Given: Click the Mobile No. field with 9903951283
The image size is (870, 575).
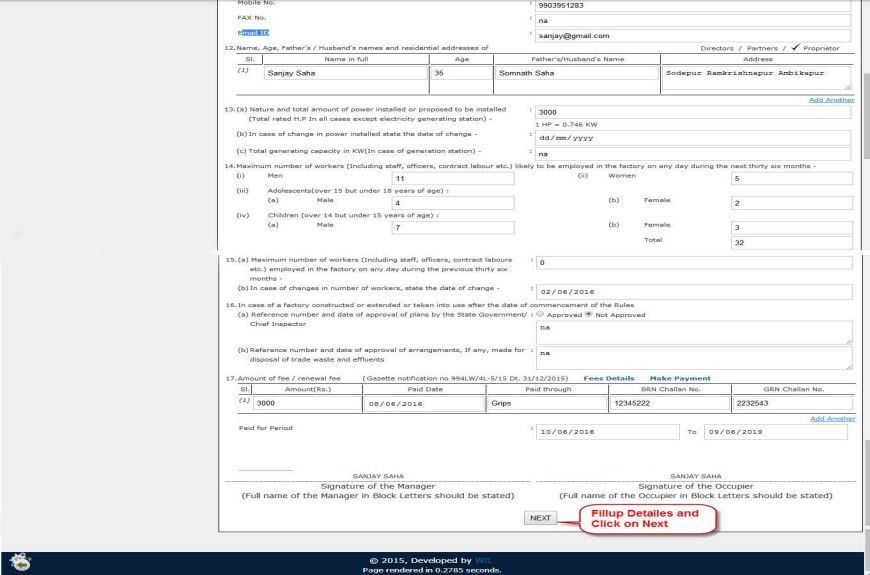Looking at the screenshot, I should point(692,6).
